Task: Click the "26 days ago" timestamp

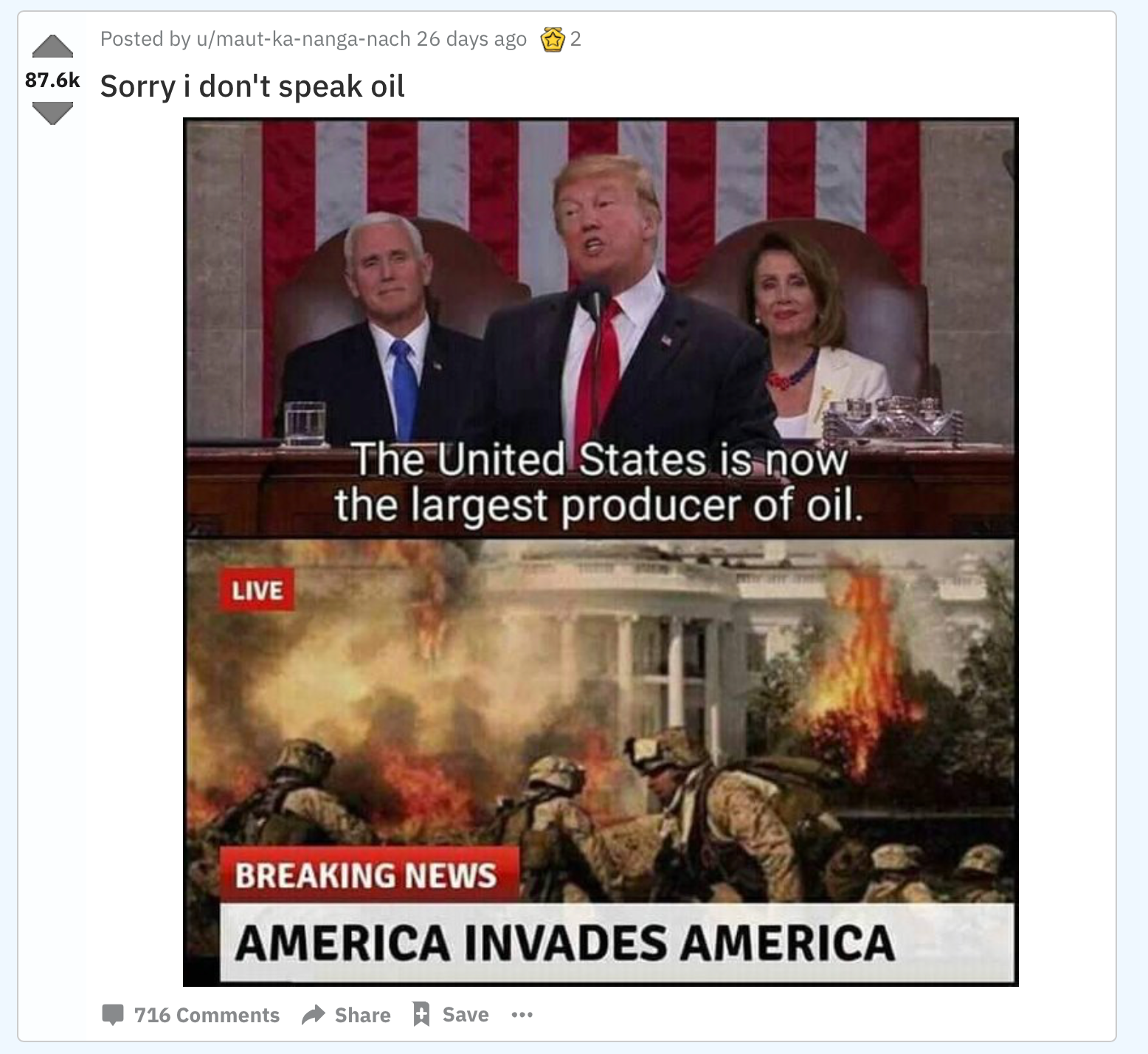Action: [x=471, y=39]
